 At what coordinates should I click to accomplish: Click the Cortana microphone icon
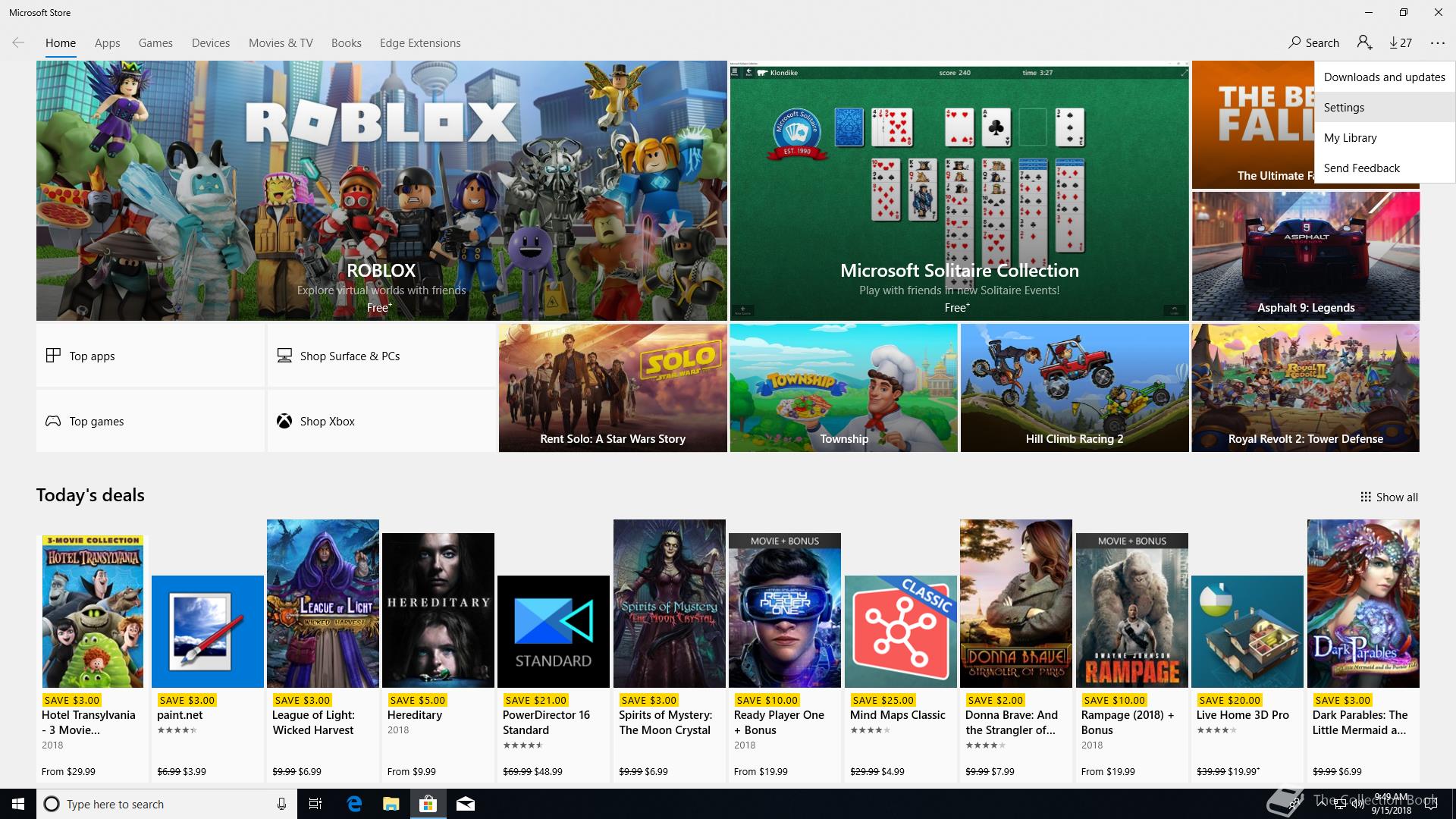281,804
